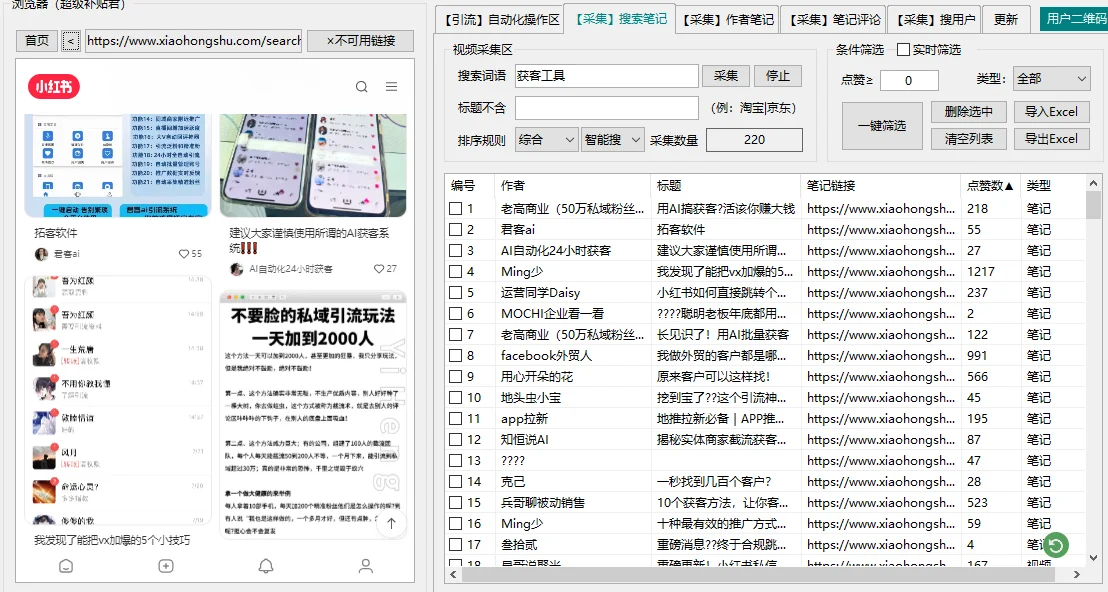The image size is (1108, 592).
Task: Select the Xiaohongshu home icon in bottom navigation
Action: coord(65,565)
